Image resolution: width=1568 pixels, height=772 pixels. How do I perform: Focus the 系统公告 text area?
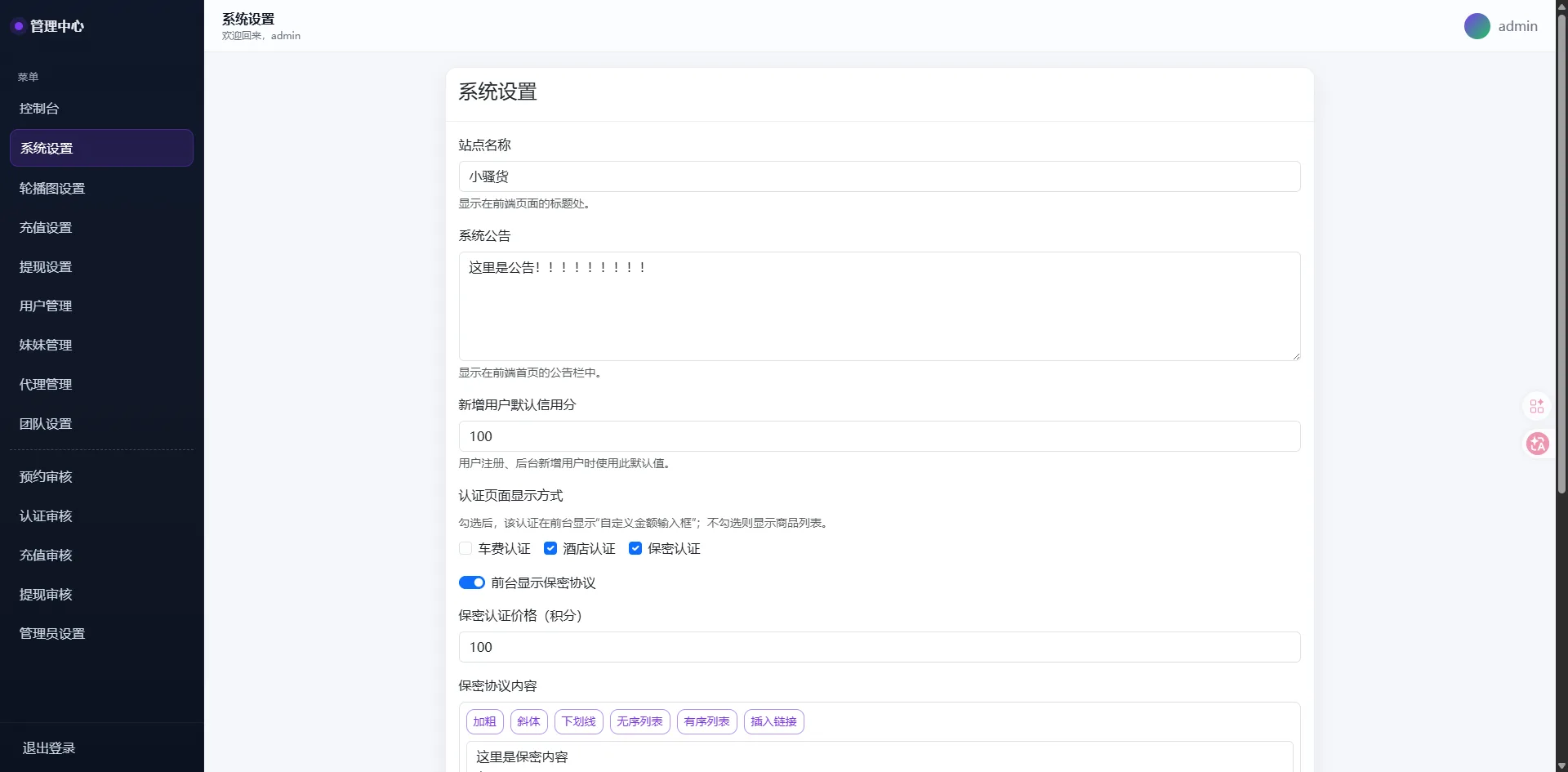[879, 306]
